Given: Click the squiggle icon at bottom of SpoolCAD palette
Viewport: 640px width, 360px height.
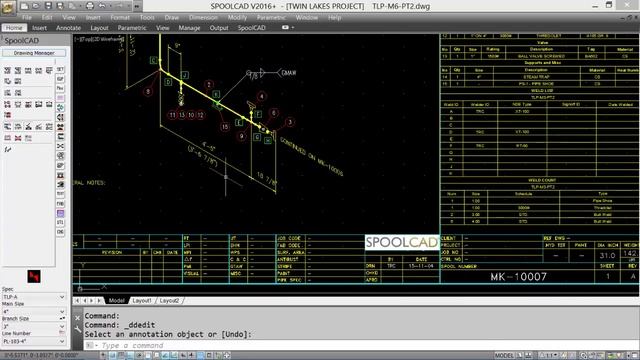Looking at the screenshot, I should click(8, 150).
